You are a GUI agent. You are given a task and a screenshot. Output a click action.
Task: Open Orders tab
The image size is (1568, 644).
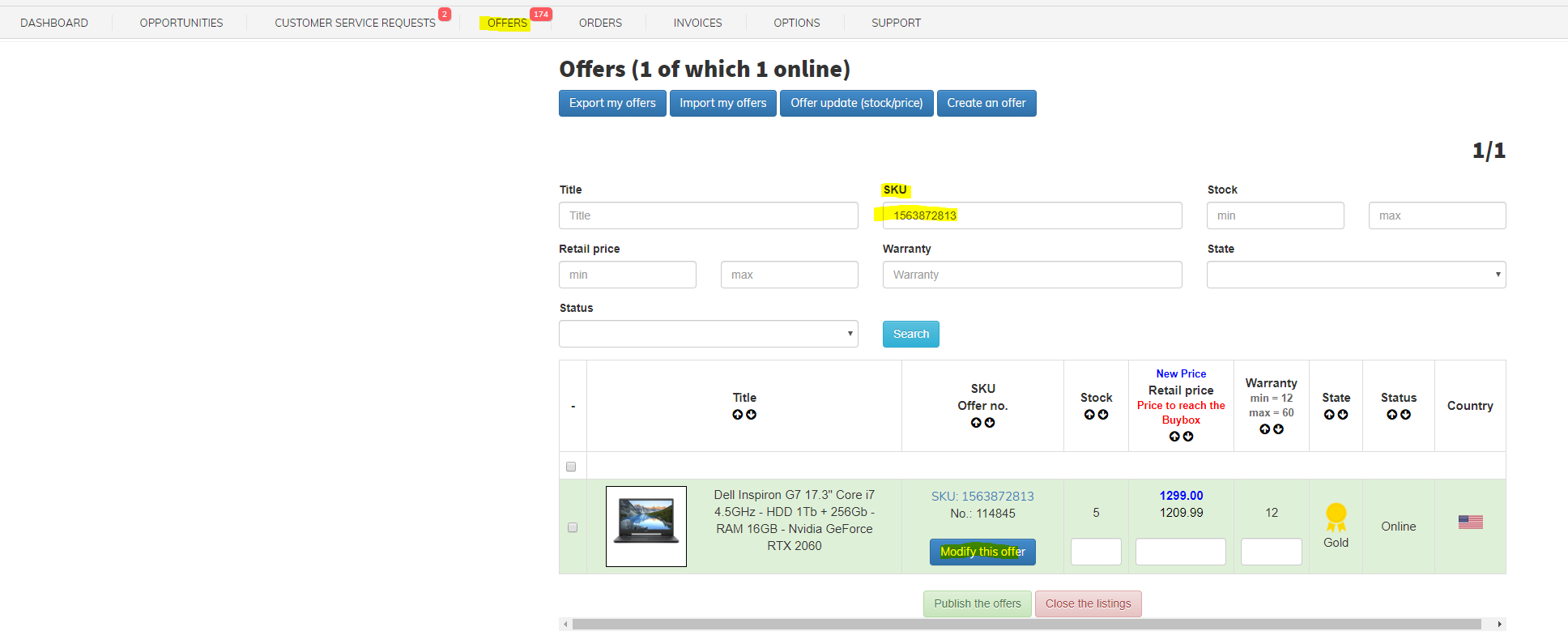[600, 23]
